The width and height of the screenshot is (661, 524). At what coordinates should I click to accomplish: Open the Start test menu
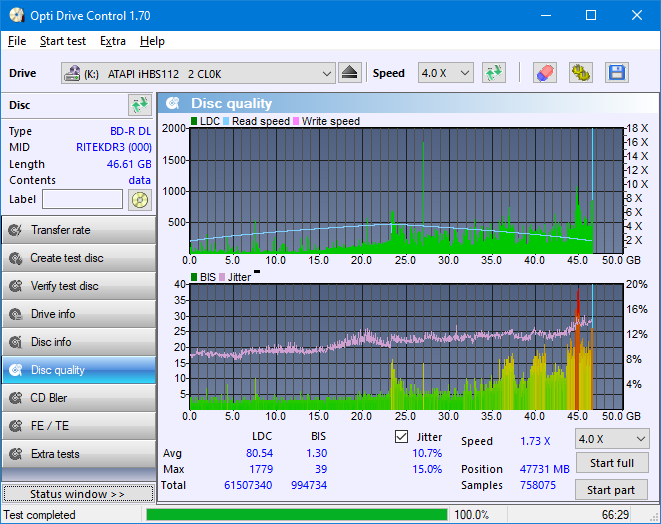[x=63, y=41]
